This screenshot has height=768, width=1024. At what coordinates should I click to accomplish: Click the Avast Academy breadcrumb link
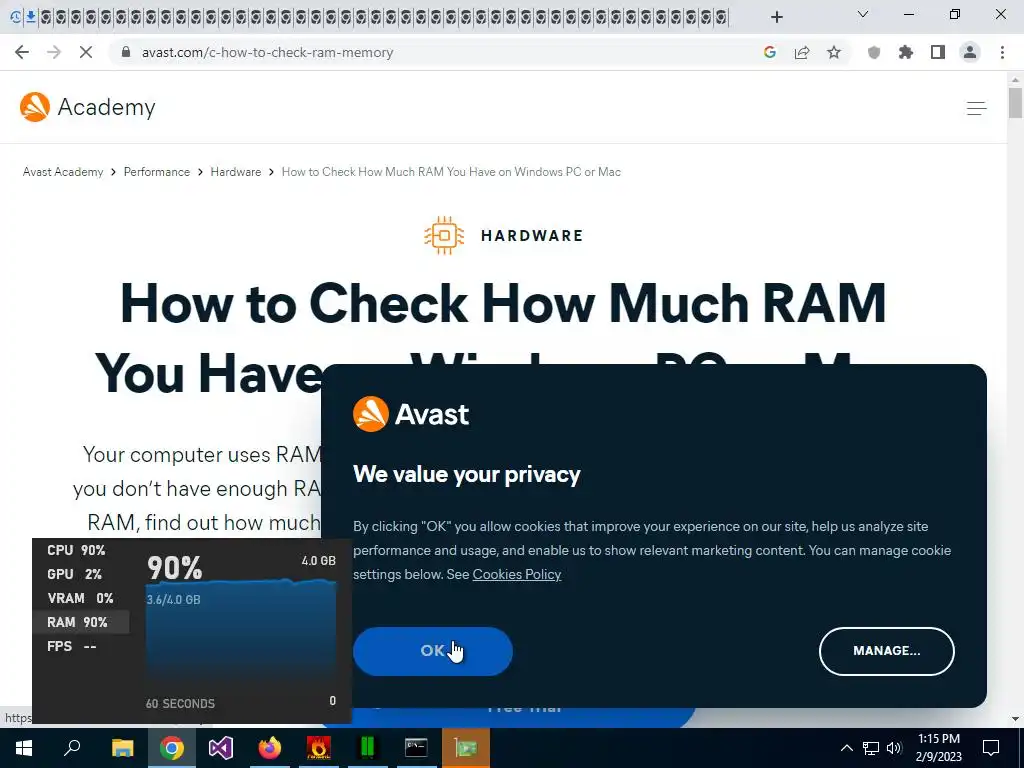click(x=63, y=172)
